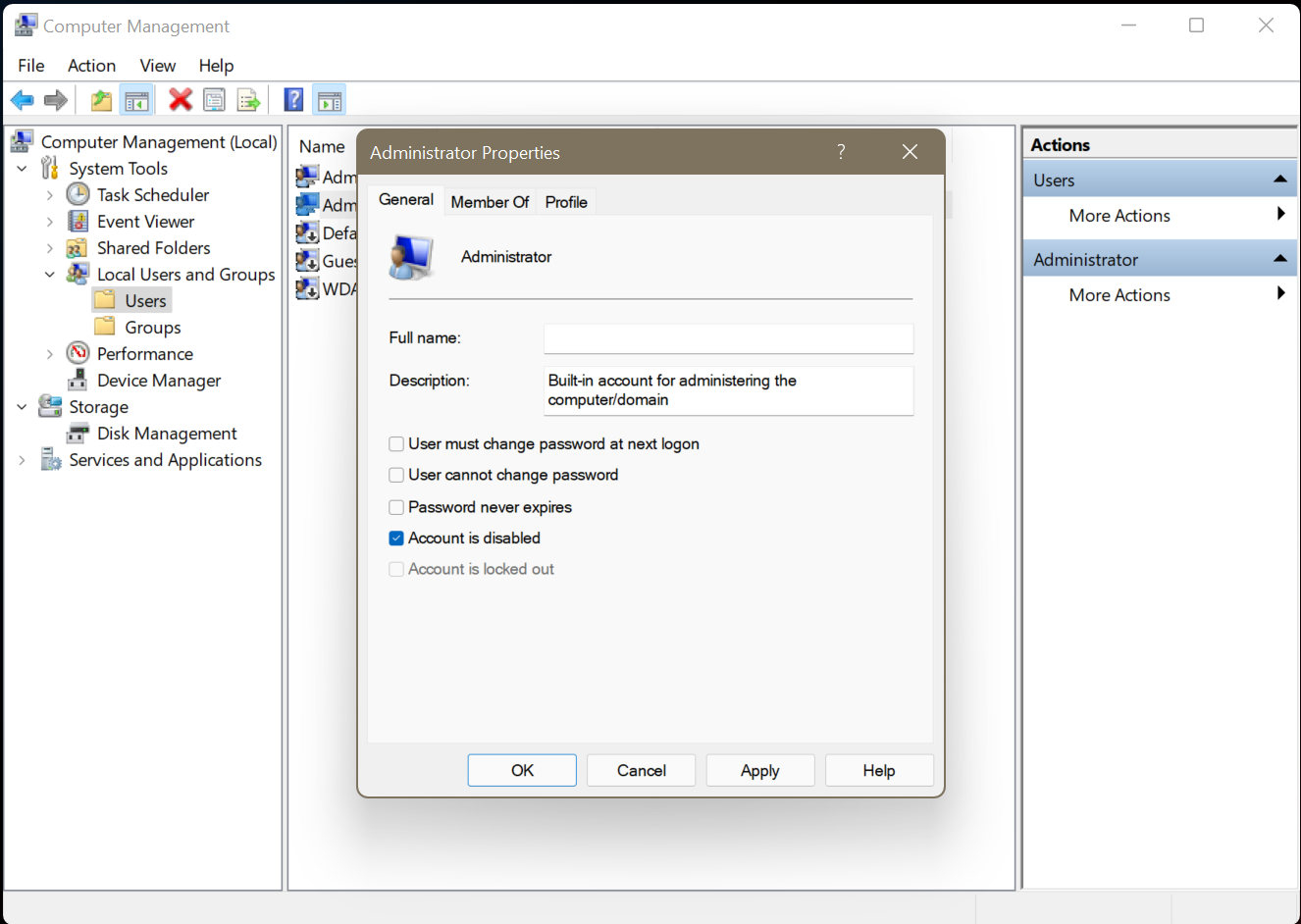1301x924 pixels.
Task: Open the View menu
Action: pos(158,66)
